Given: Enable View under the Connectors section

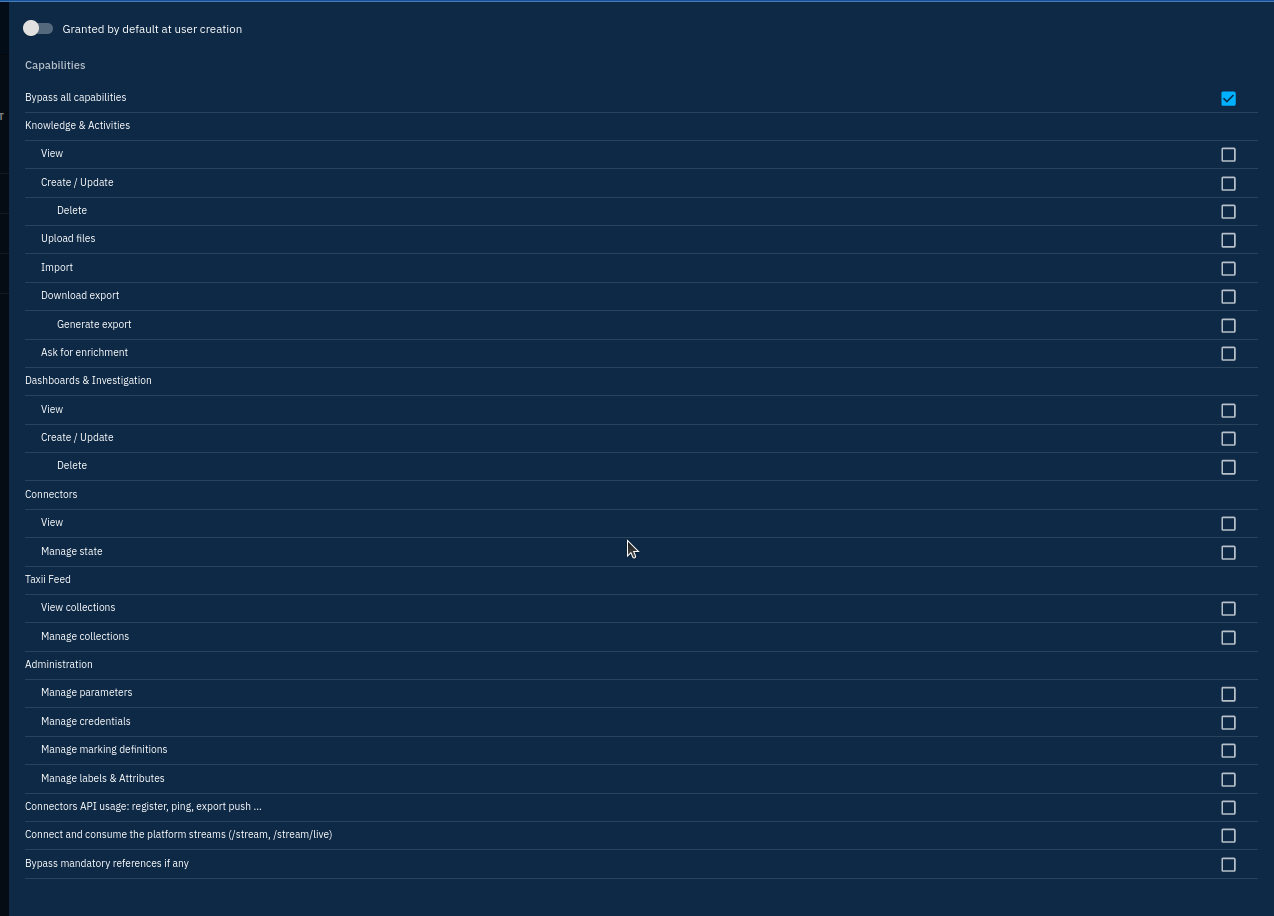Looking at the screenshot, I should pyautogui.click(x=1228, y=523).
